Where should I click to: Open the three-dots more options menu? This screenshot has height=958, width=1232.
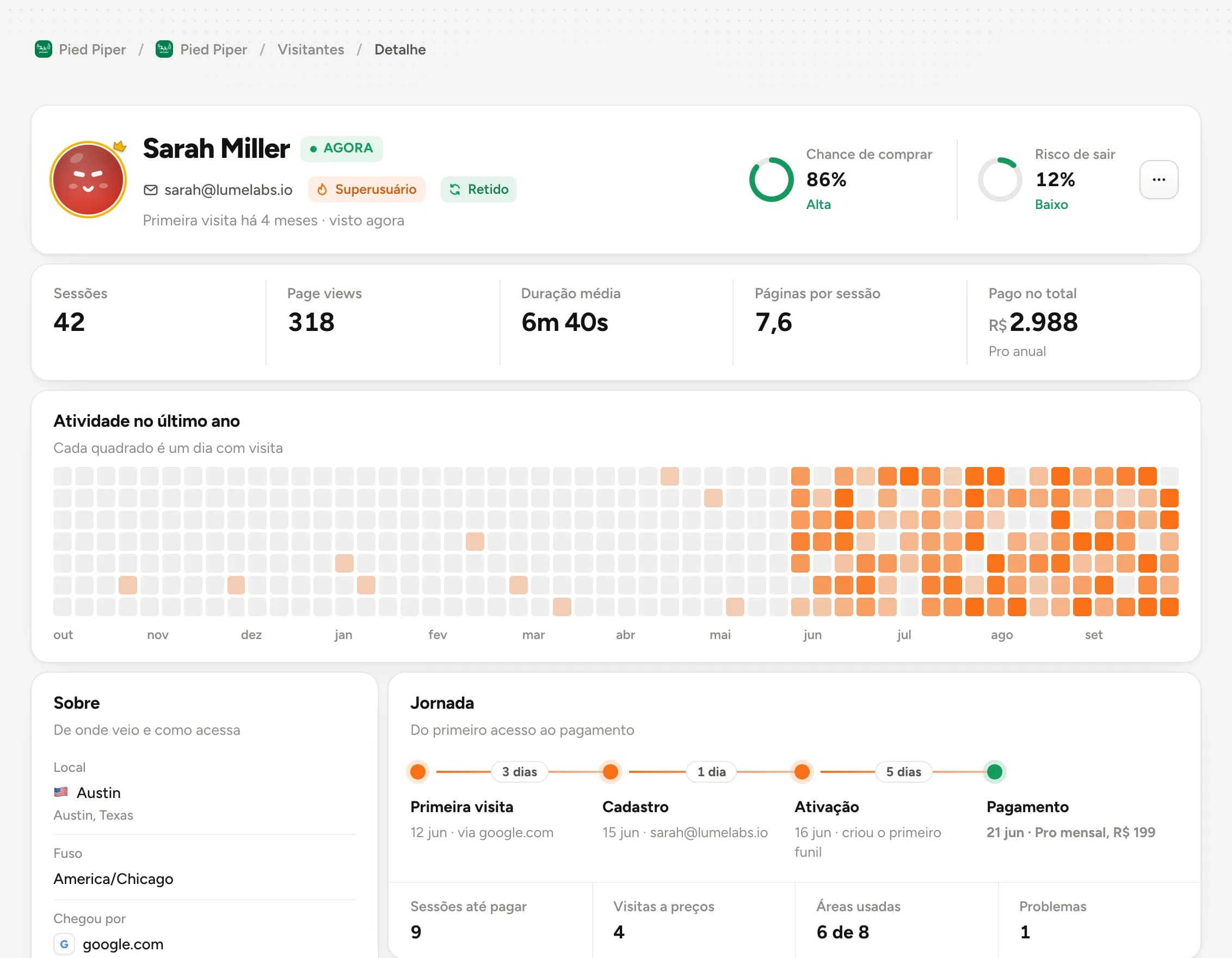1159,180
